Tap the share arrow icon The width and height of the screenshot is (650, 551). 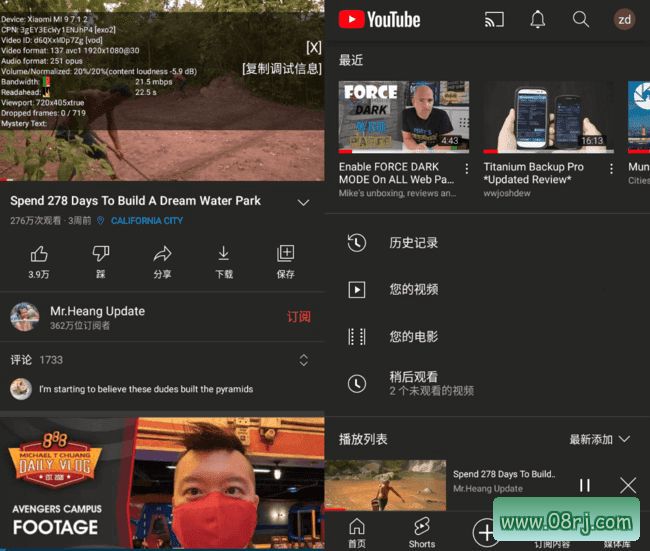point(162,254)
